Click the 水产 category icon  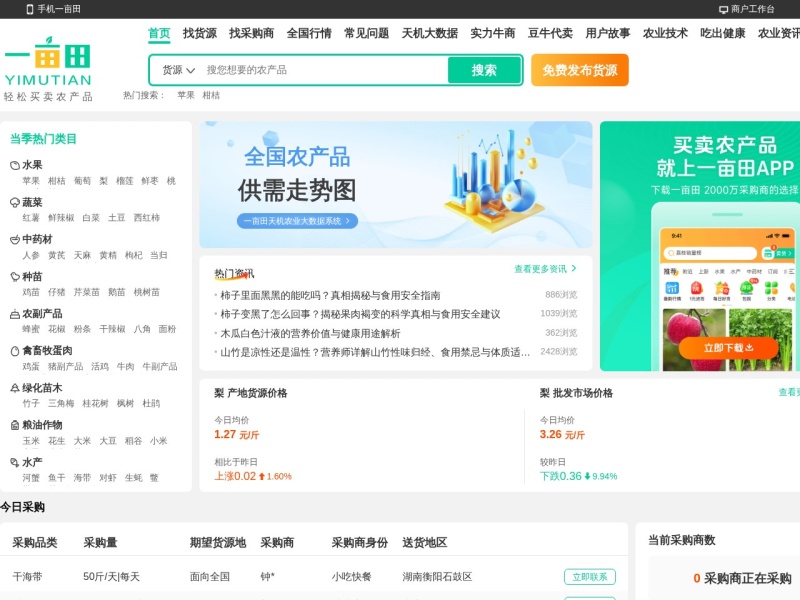point(15,462)
